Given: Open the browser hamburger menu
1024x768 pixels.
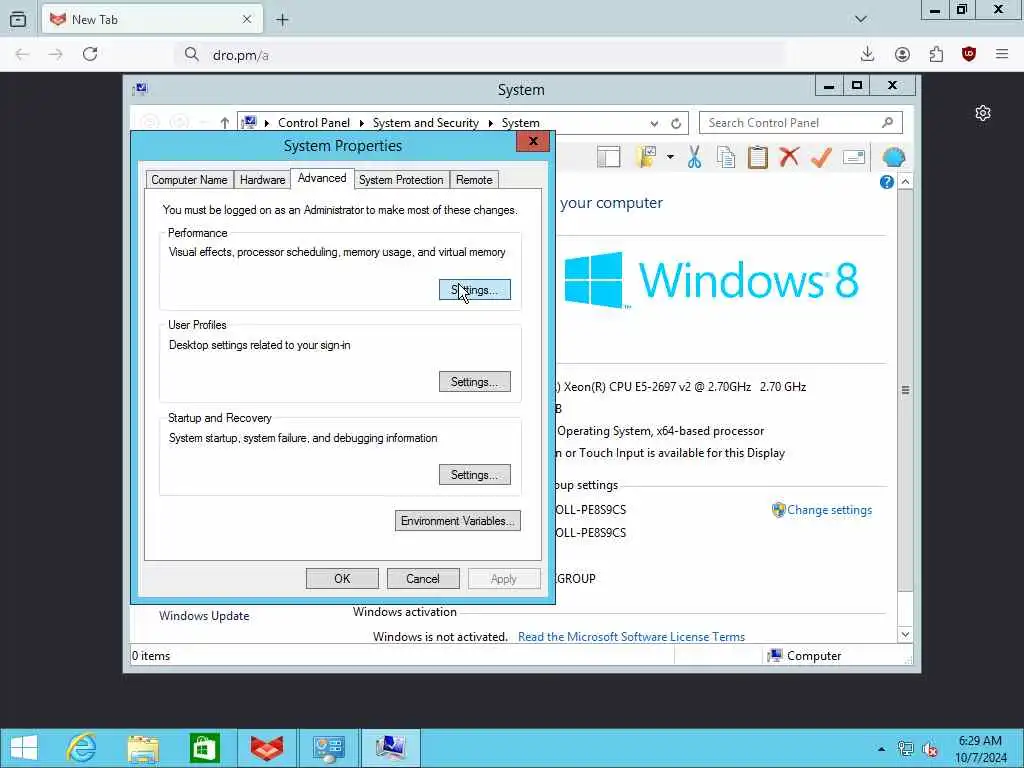Looking at the screenshot, I should pyautogui.click(x=1002, y=54).
